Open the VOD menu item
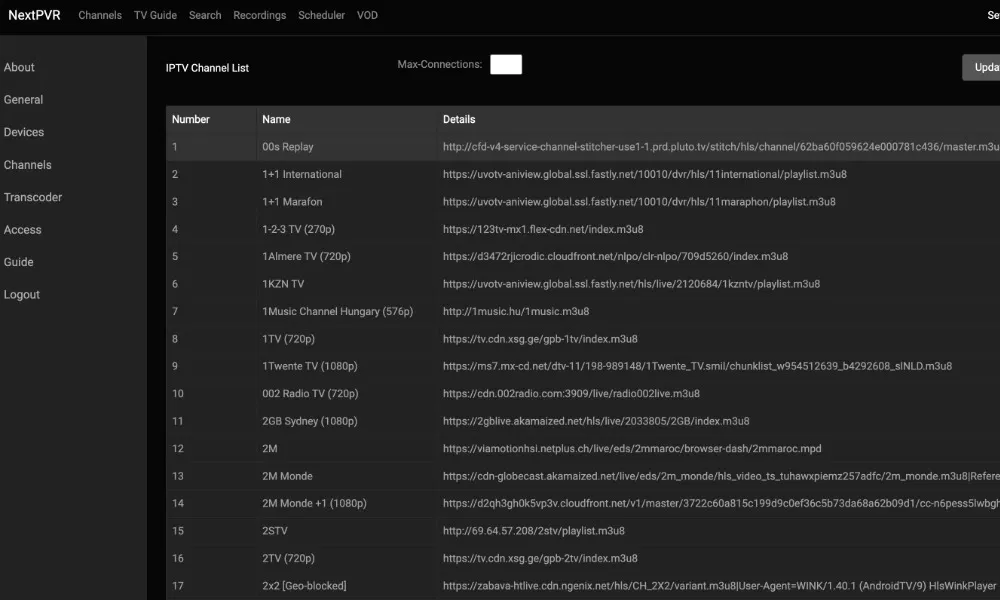This screenshot has width=1000, height=600. [367, 15]
